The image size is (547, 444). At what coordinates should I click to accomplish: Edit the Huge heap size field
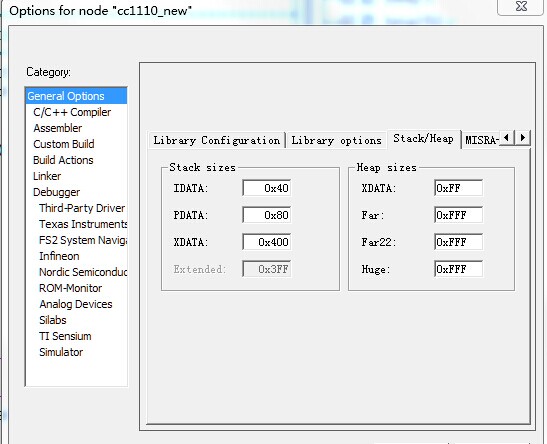tap(459, 269)
